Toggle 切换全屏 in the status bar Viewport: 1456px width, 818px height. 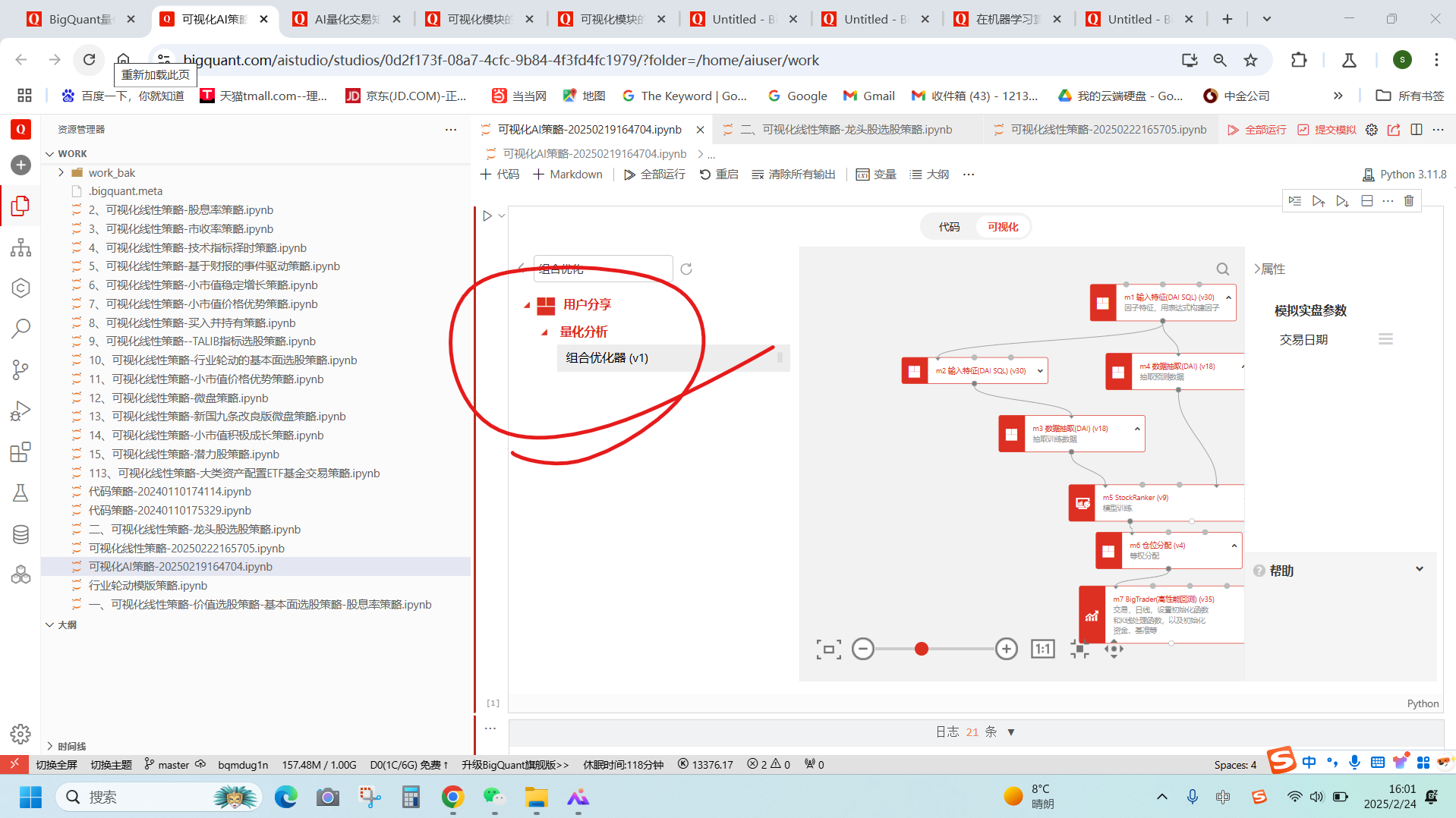point(57,764)
